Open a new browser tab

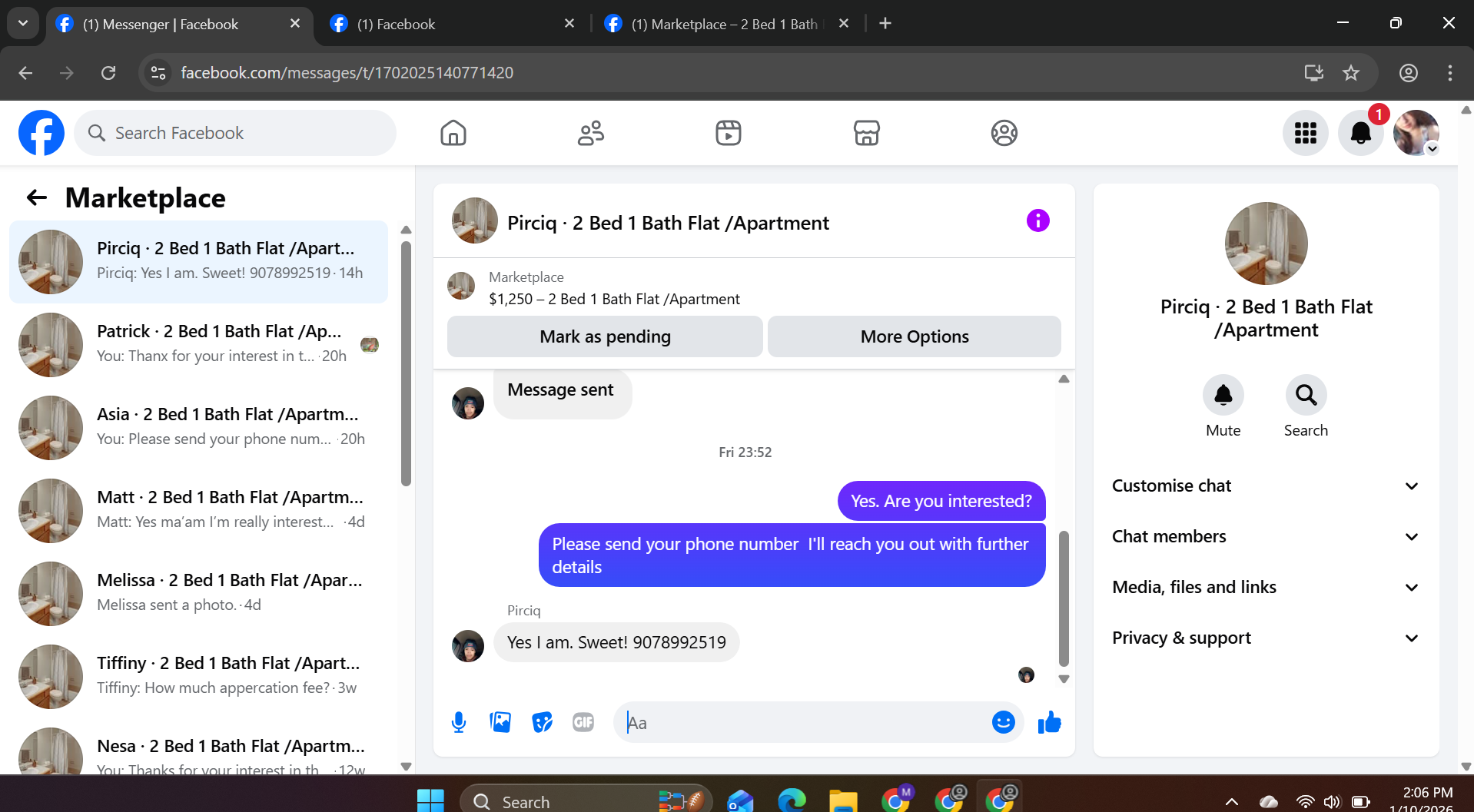point(885,24)
